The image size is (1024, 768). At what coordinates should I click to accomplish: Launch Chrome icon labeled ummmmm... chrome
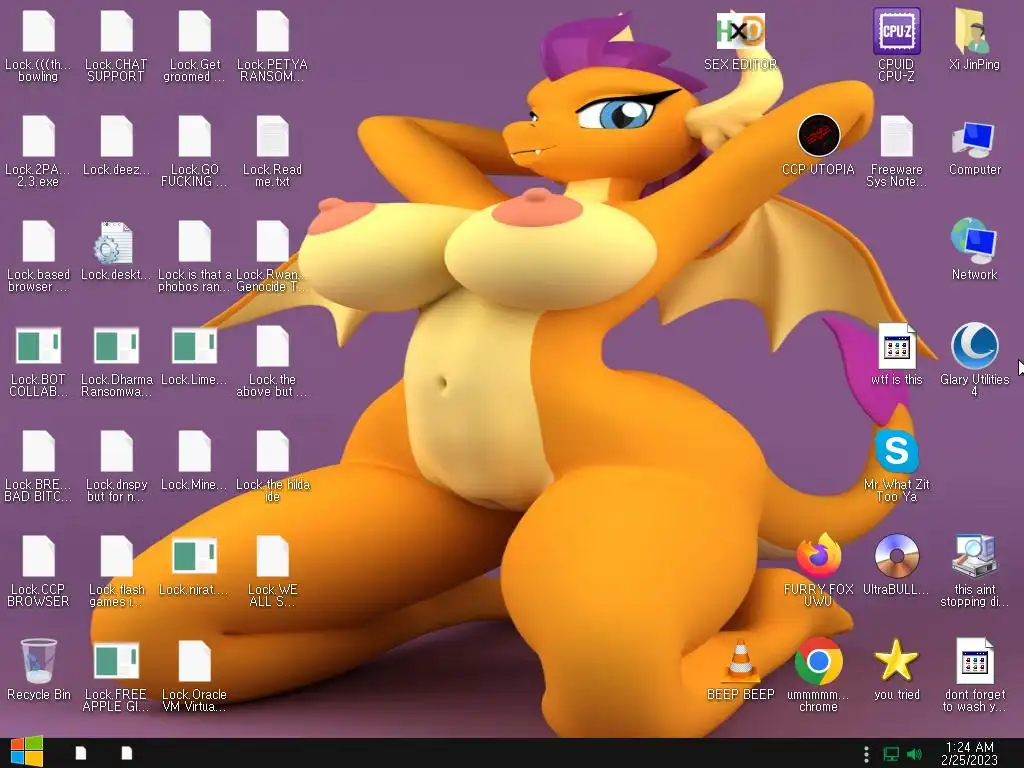[818, 661]
